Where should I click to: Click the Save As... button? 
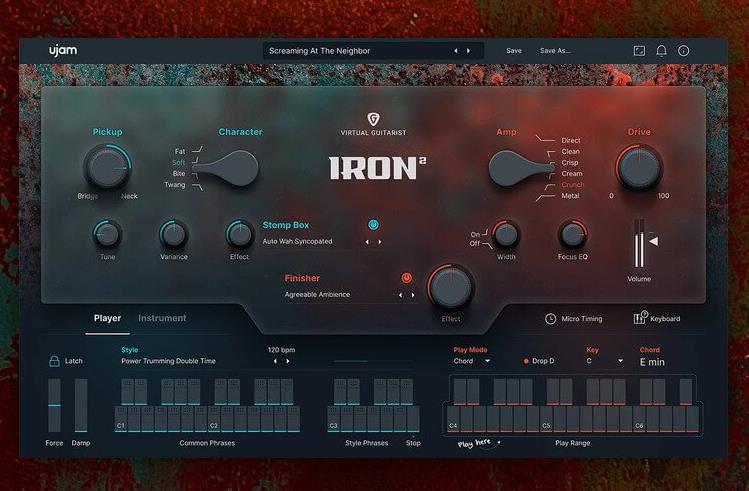(555, 50)
